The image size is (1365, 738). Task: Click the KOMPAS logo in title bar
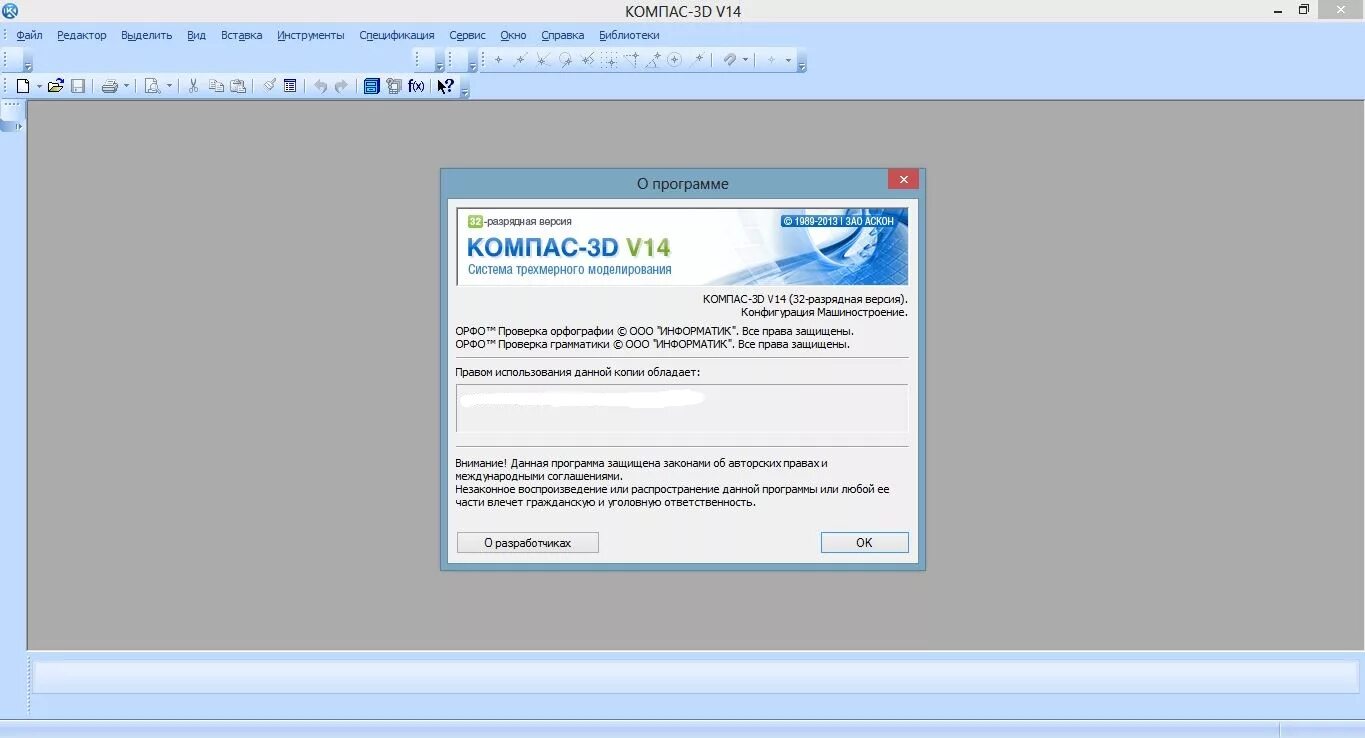click(x=10, y=11)
